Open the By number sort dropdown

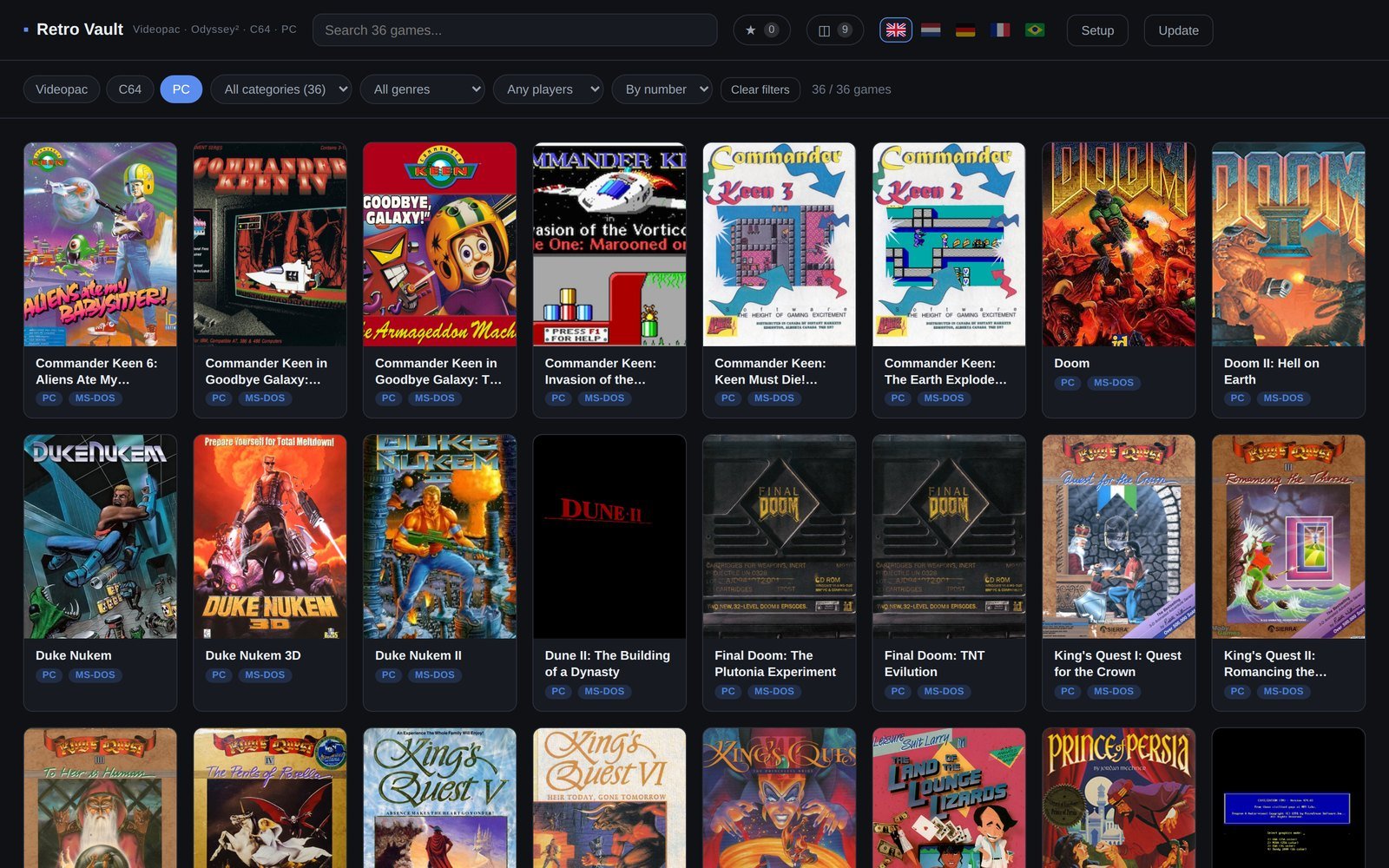[x=662, y=89]
